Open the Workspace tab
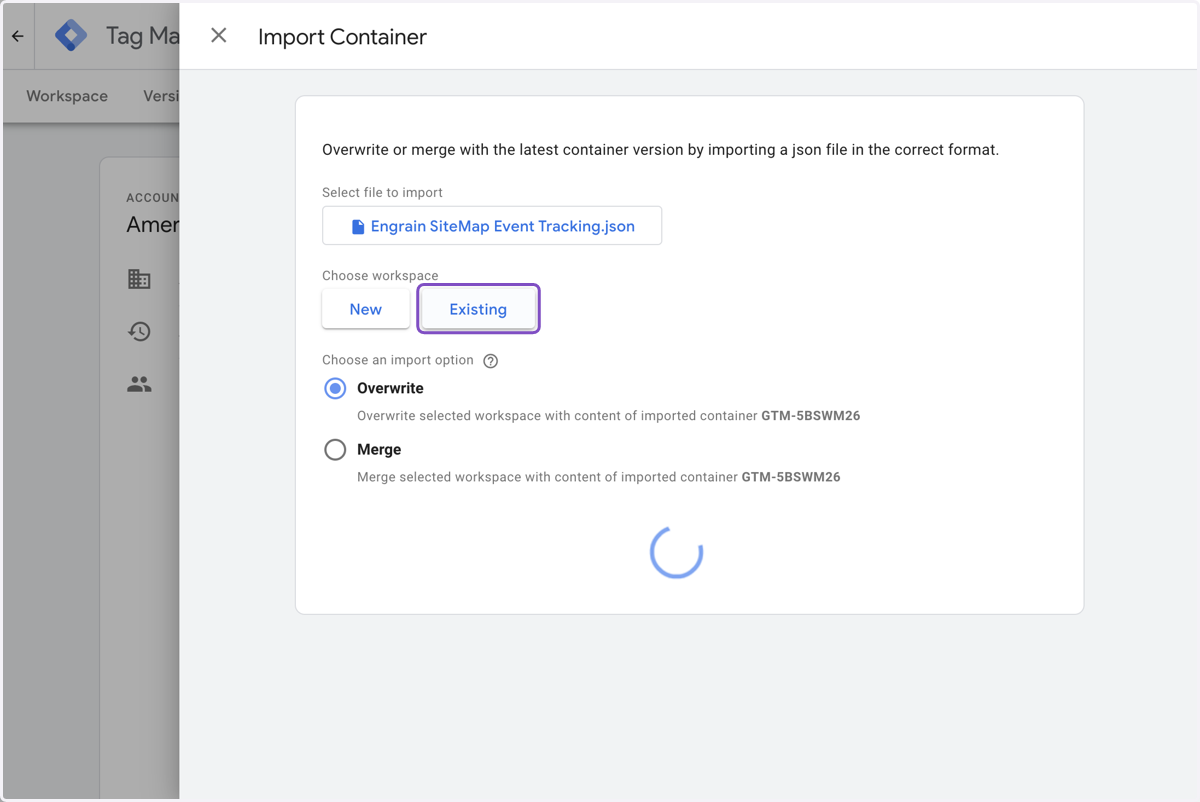Screen dimensions: 1200x802 click(x=67, y=96)
